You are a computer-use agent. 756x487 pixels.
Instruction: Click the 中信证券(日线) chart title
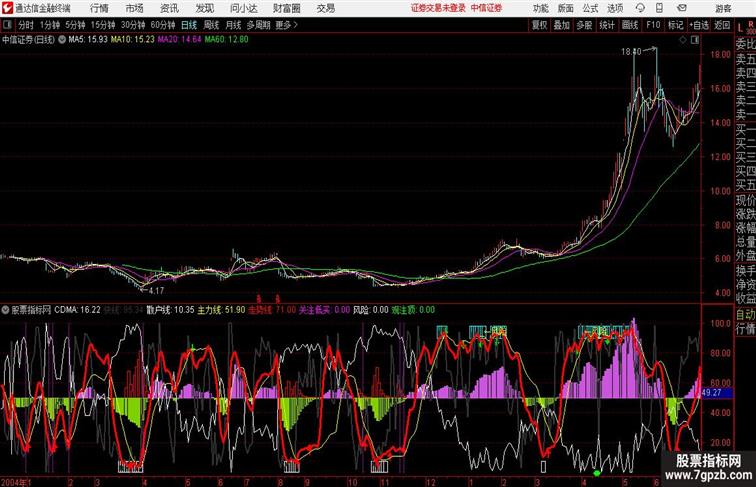tap(28, 40)
